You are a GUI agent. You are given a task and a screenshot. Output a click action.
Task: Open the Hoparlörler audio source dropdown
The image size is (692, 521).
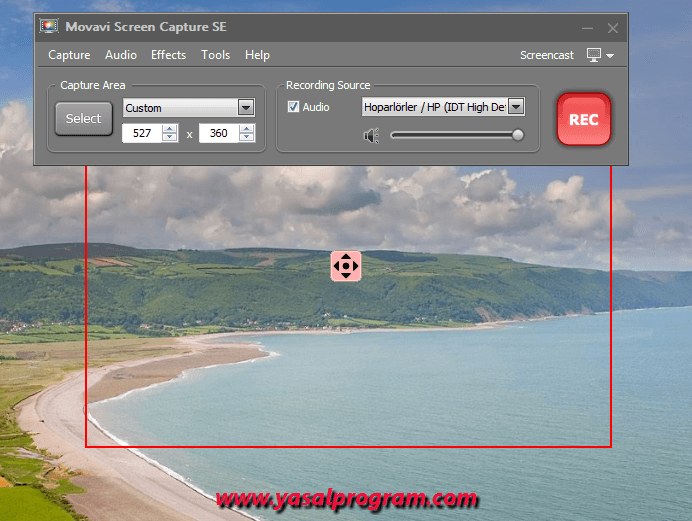(516, 107)
